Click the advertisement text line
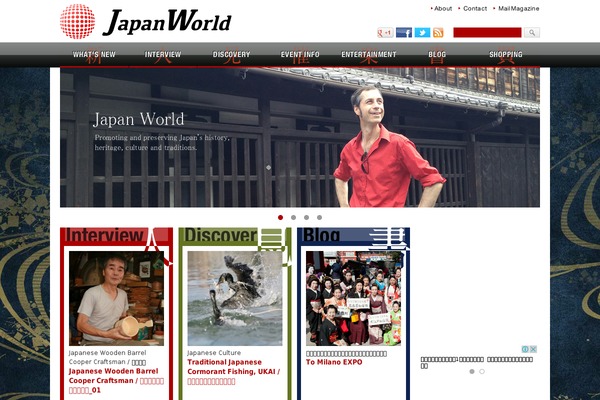This screenshot has height=400, width=600. coord(476,362)
